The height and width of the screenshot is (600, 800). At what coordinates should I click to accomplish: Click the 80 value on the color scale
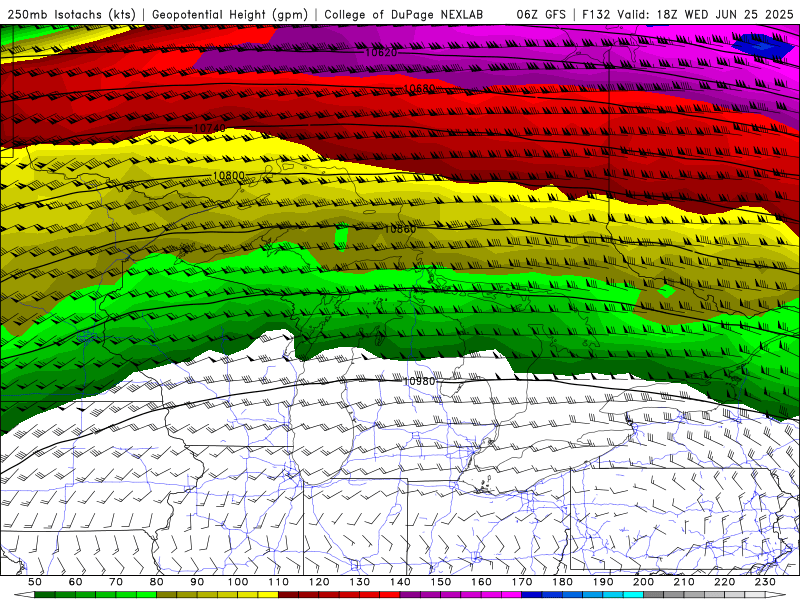coord(157,582)
